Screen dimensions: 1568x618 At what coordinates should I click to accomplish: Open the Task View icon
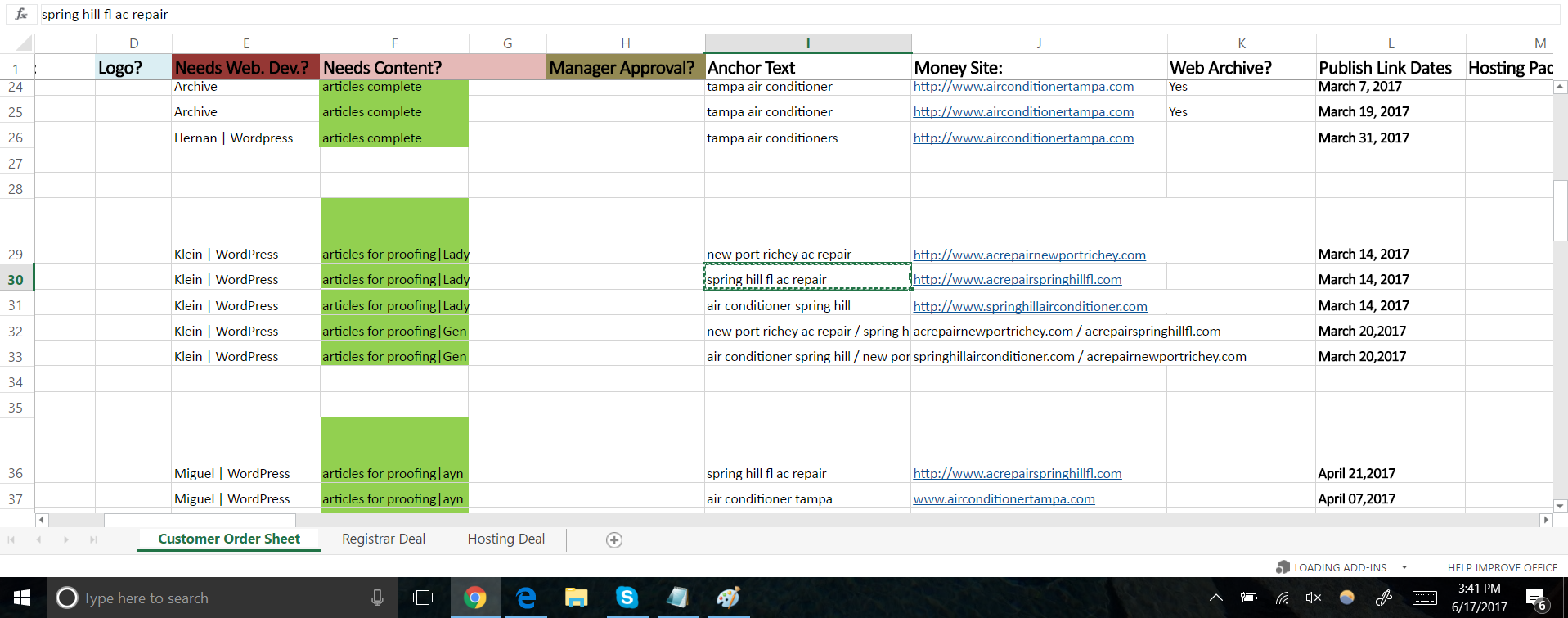(423, 598)
